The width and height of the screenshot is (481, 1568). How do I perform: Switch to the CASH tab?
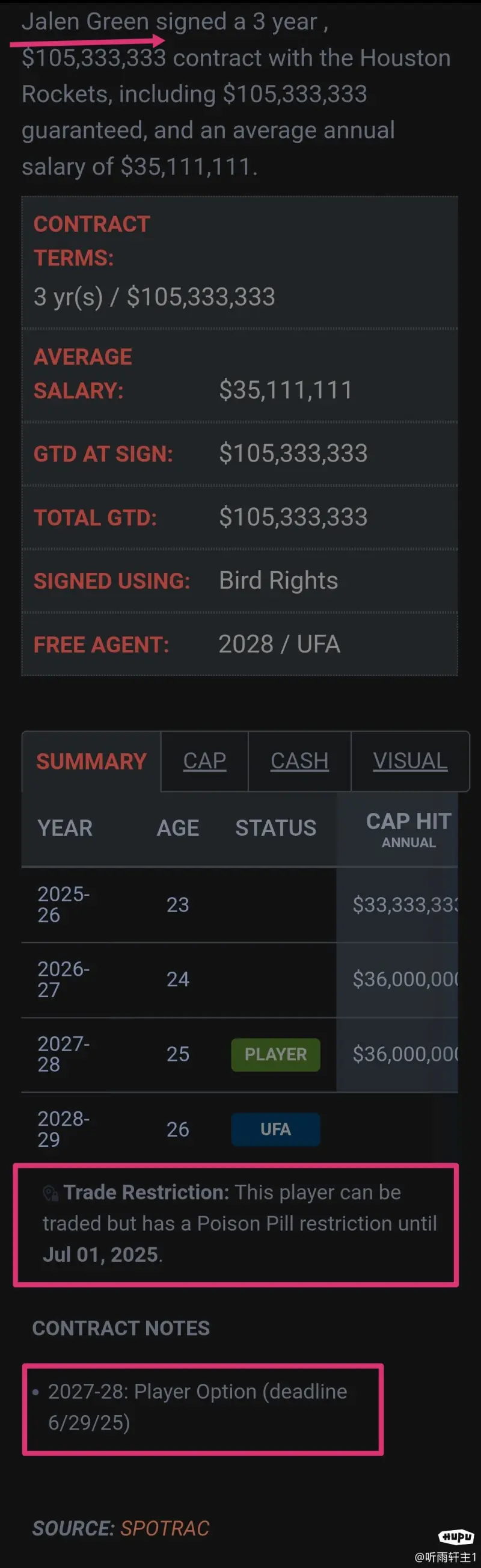point(299,761)
